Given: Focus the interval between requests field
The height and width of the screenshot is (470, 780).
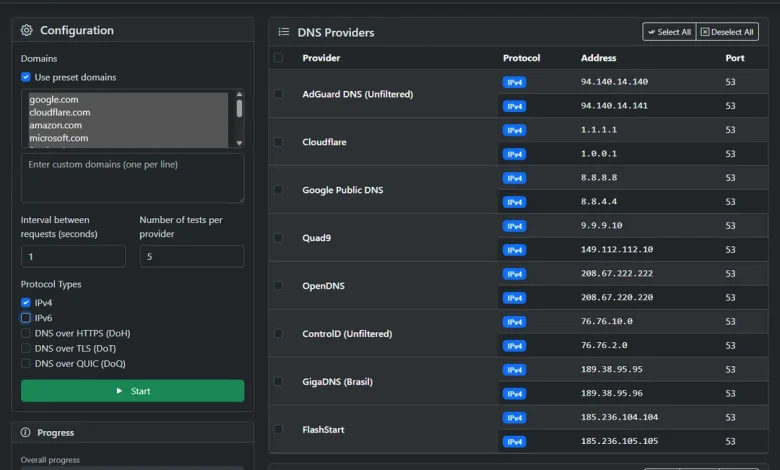Looking at the screenshot, I should click(73, 256).
